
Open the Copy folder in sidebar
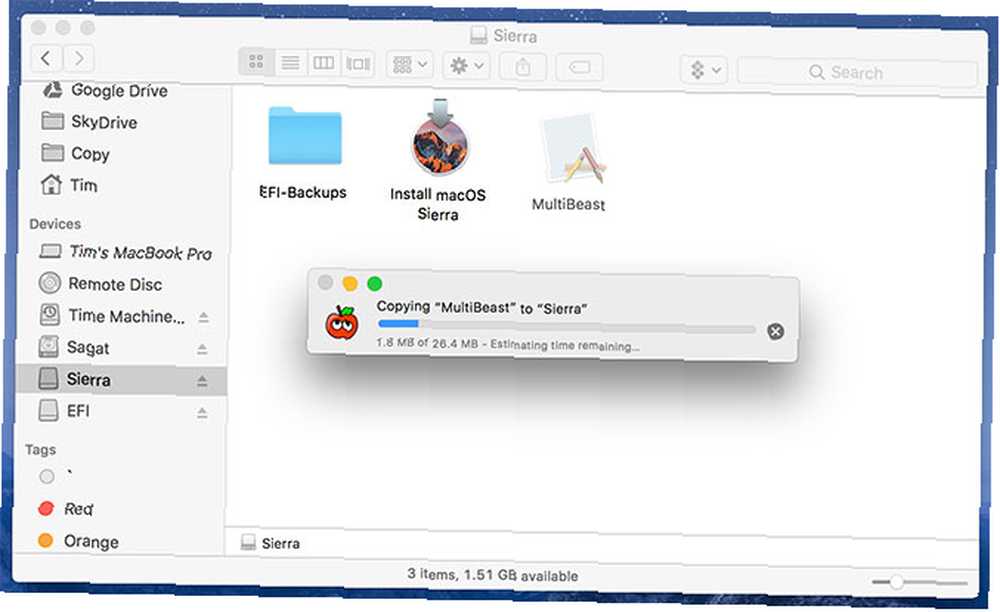(x=75, y=154)
